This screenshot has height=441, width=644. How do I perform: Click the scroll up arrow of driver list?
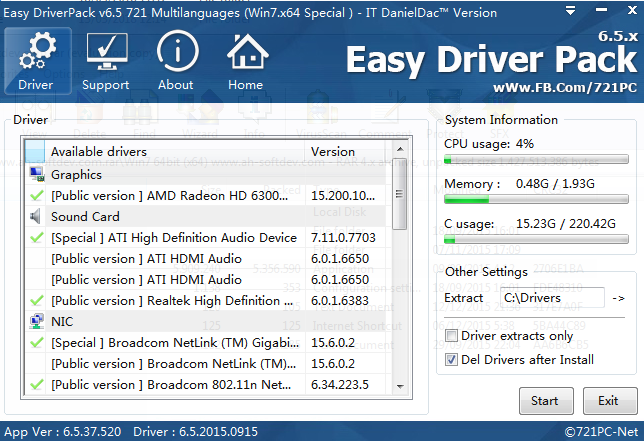[400, 149]
